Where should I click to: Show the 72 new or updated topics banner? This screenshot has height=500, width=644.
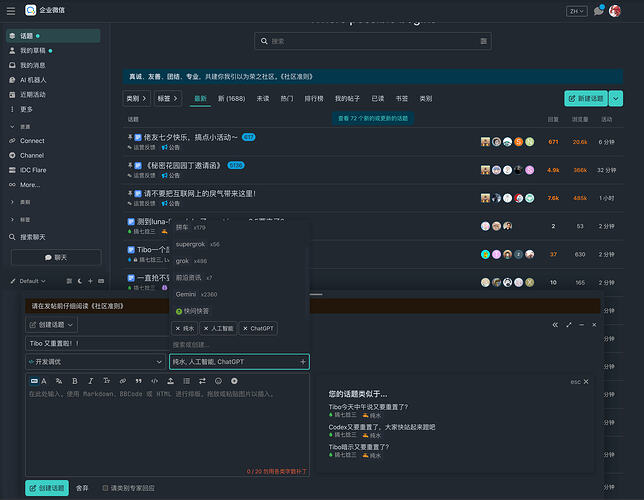(373, 118)
